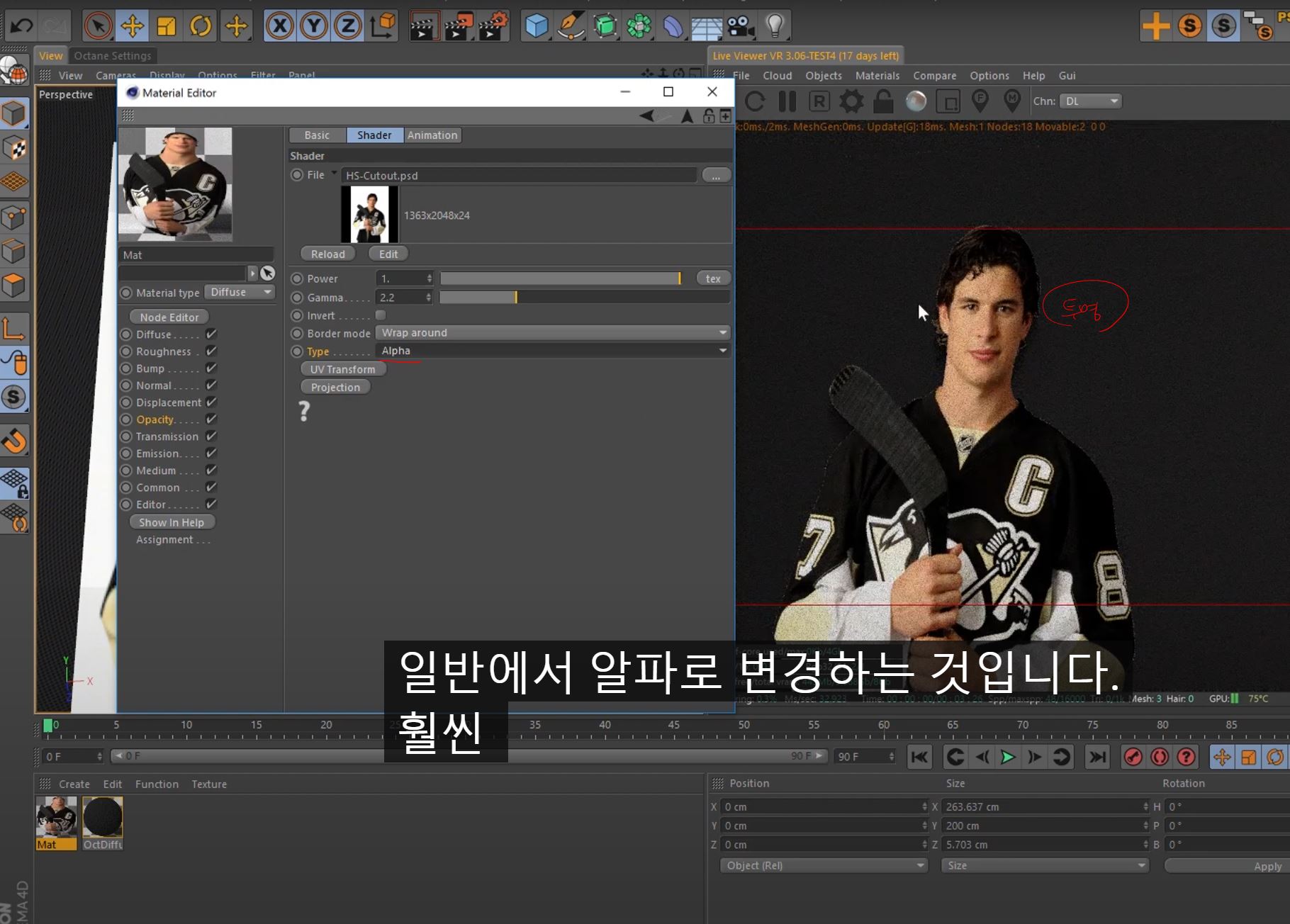Activate the Move tool
This screenshot has height=924, width=1290.
click(133, 27)
